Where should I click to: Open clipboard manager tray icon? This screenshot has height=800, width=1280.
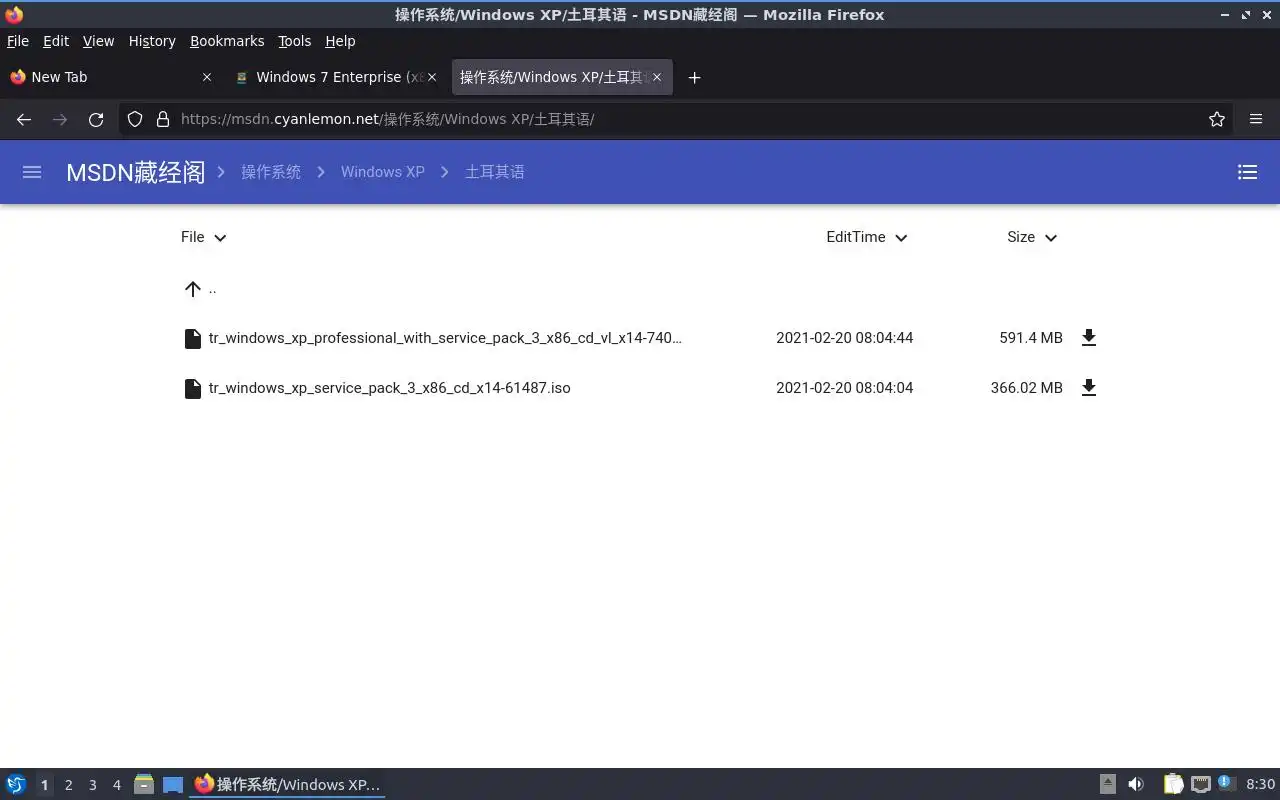click(x=1173, y=784)
